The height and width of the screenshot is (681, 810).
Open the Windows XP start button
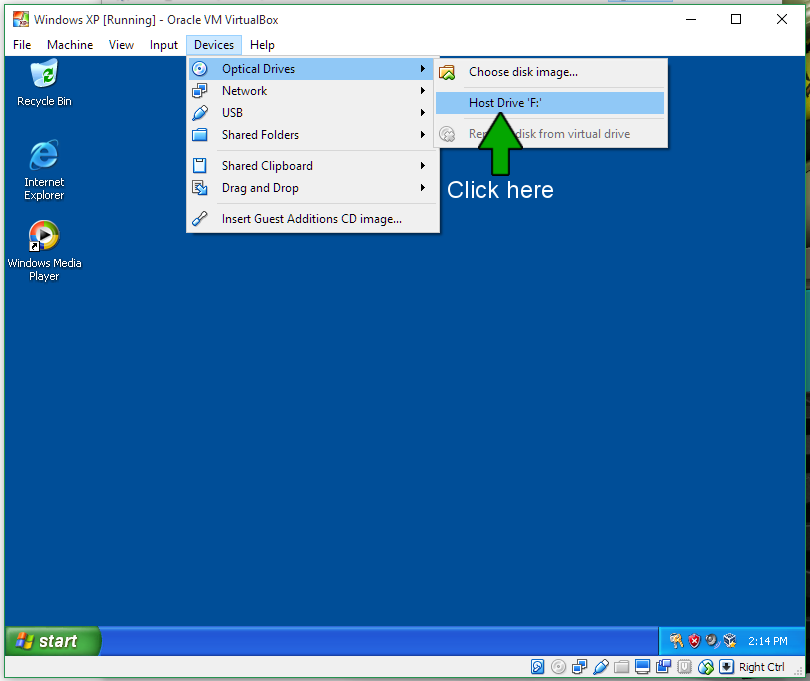coord(53,641)
